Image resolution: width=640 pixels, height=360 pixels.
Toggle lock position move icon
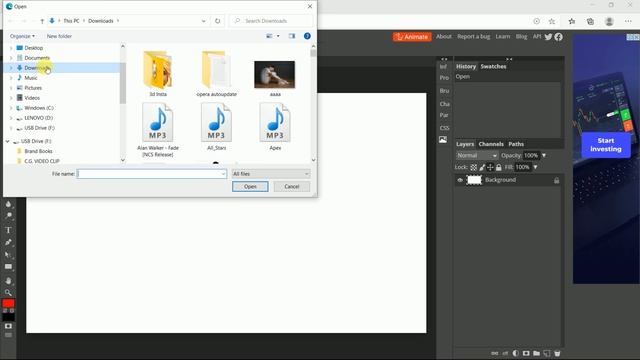[490, 167]
